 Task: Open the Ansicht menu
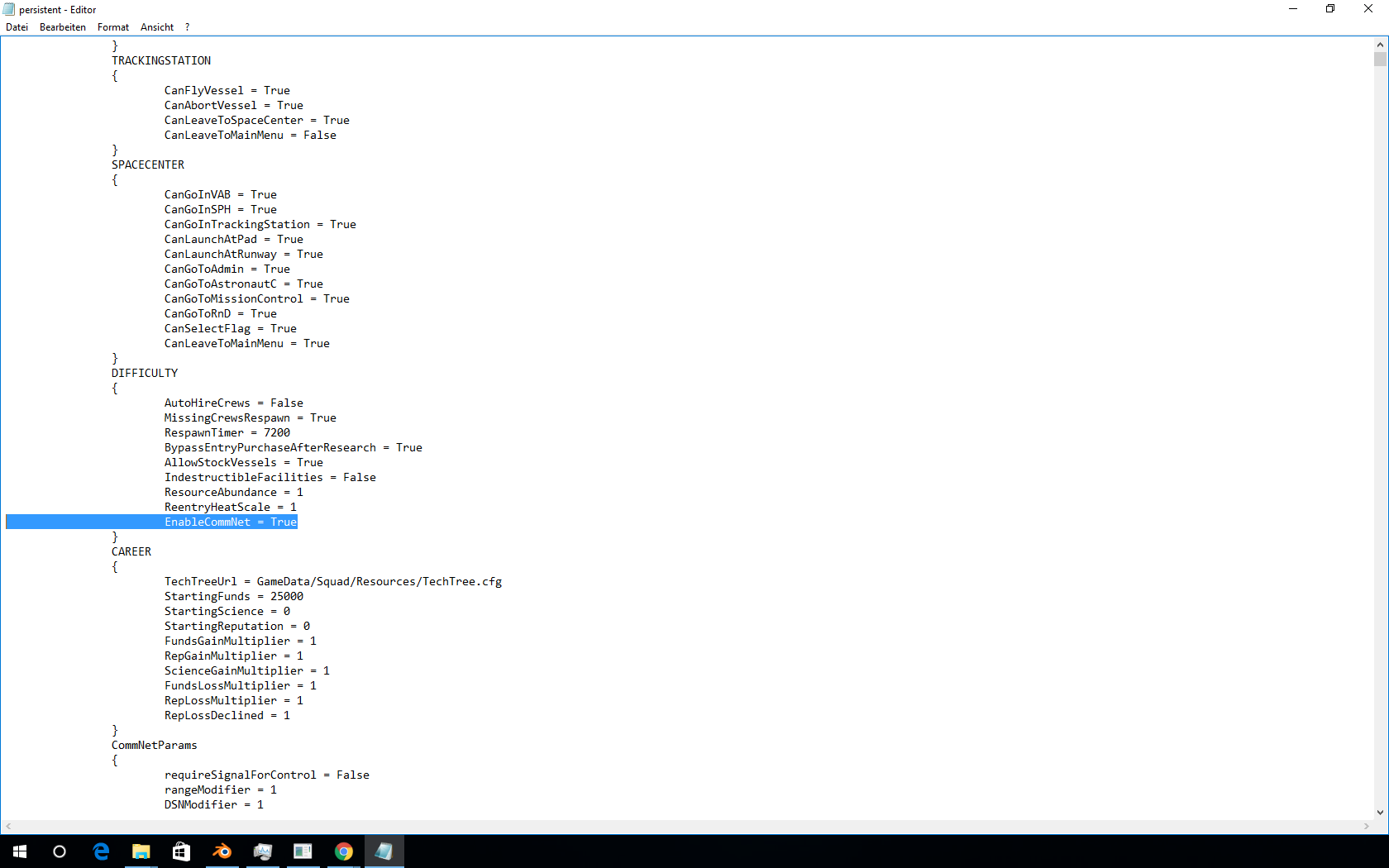tap(157, 27)
